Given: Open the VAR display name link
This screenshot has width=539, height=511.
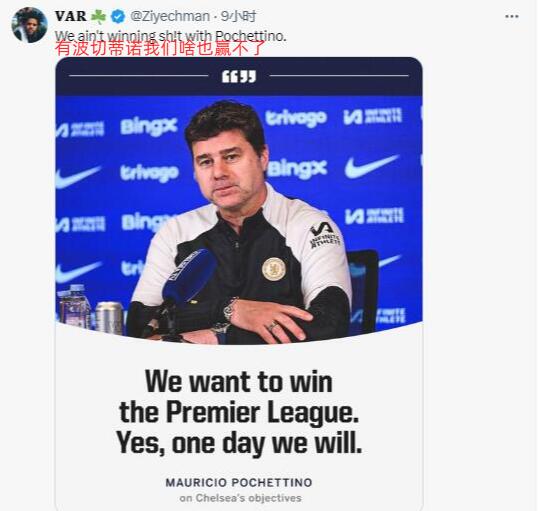Looking at the screenshot, I should tap(70, 16).
